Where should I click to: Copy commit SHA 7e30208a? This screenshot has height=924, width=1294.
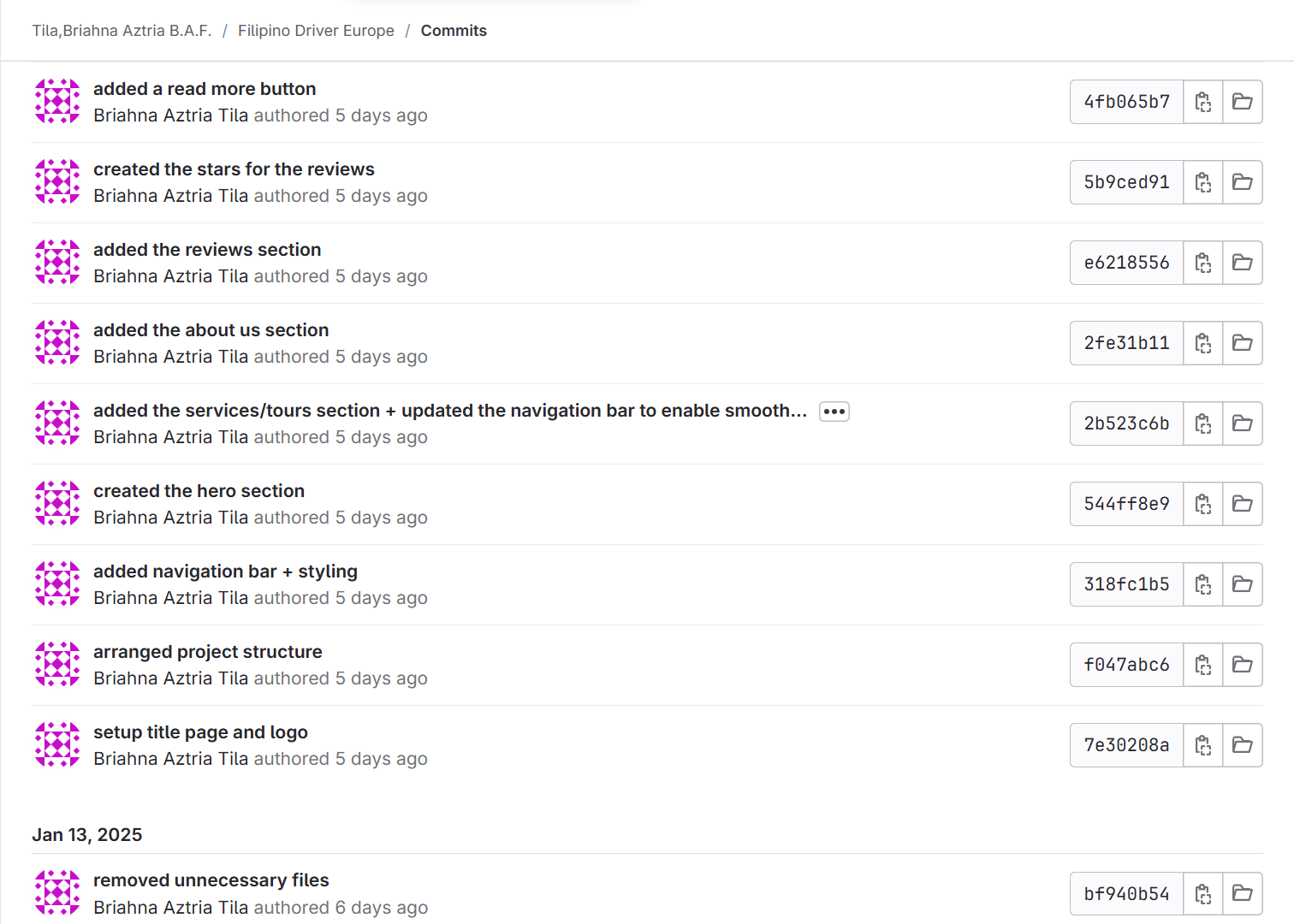coord(1202,745)
